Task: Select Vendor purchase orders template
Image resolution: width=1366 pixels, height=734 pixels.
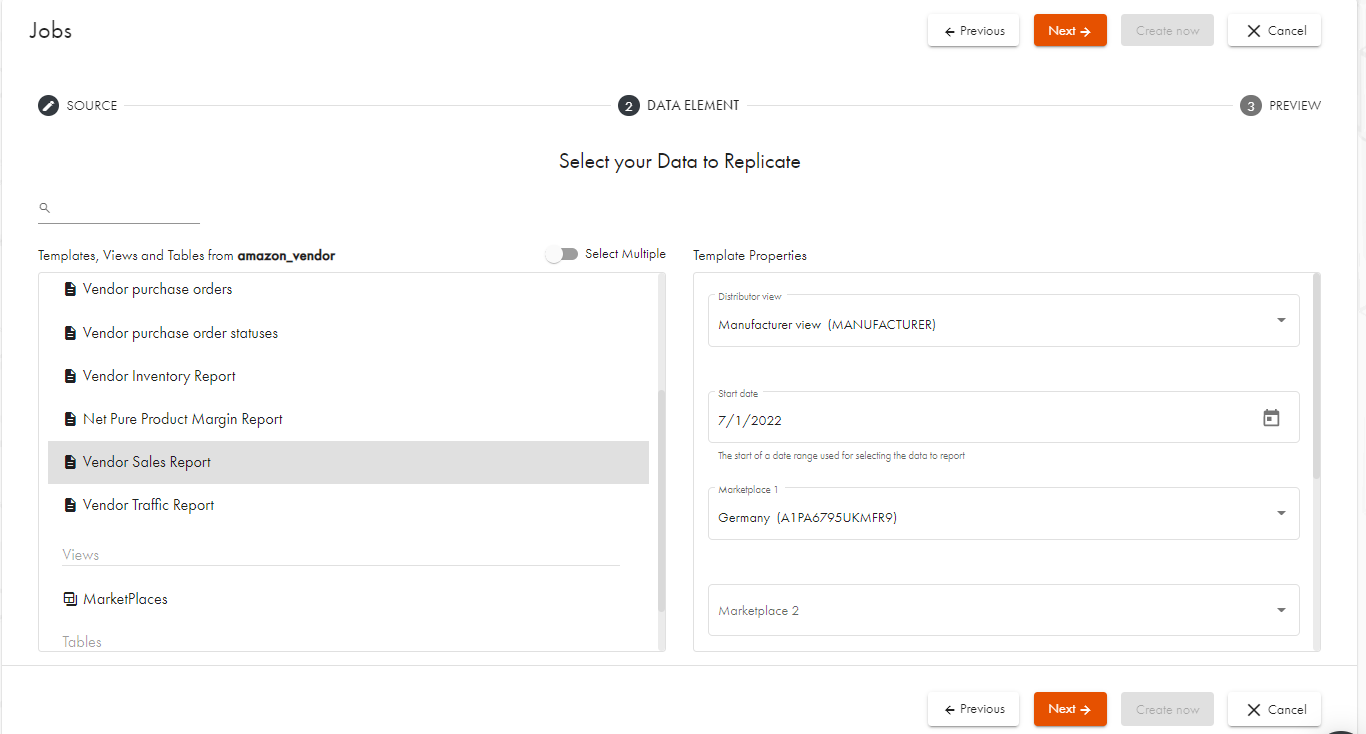Action: point(157,289)
